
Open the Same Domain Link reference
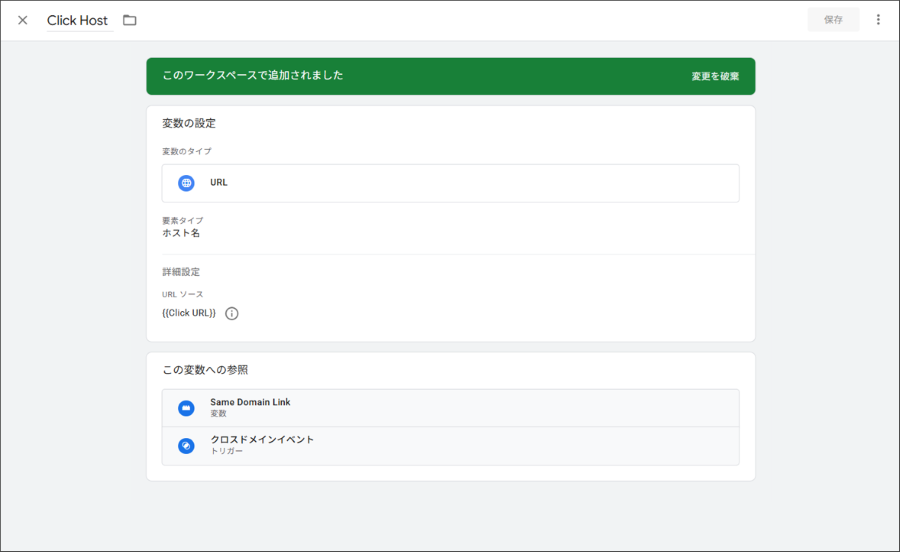pyautogui.click(x=451, y=408)
